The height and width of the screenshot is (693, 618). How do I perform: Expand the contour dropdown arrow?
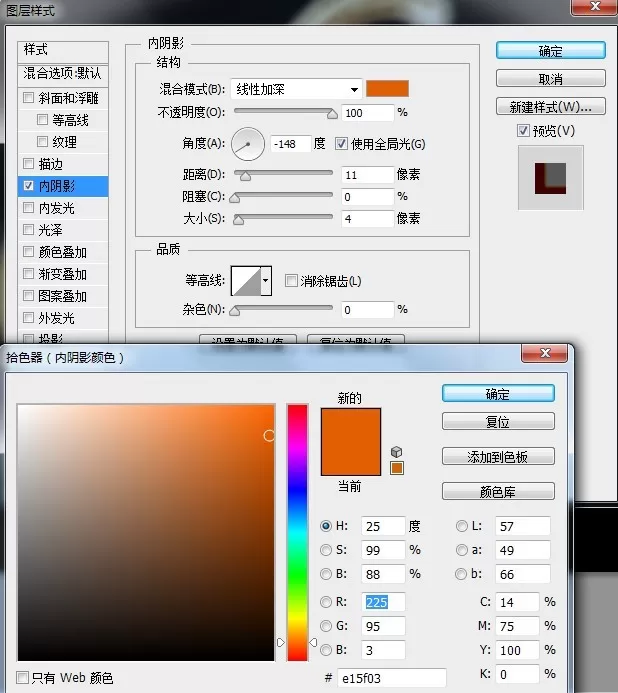tap(266, 281)
